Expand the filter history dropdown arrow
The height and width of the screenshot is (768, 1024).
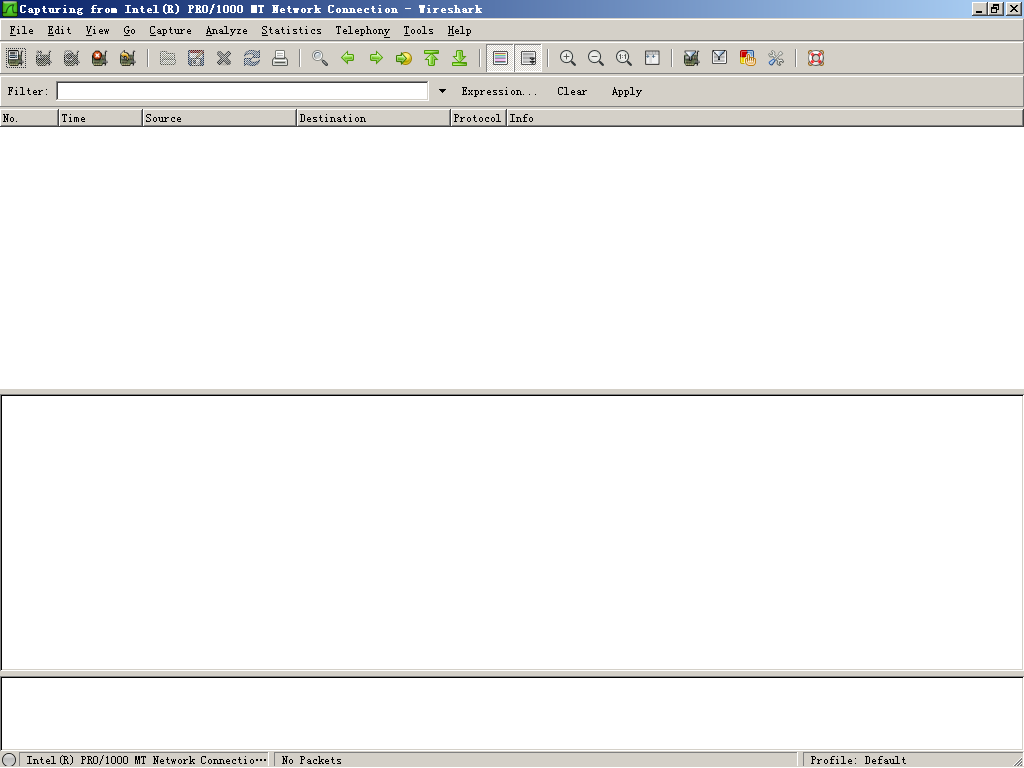442,91
